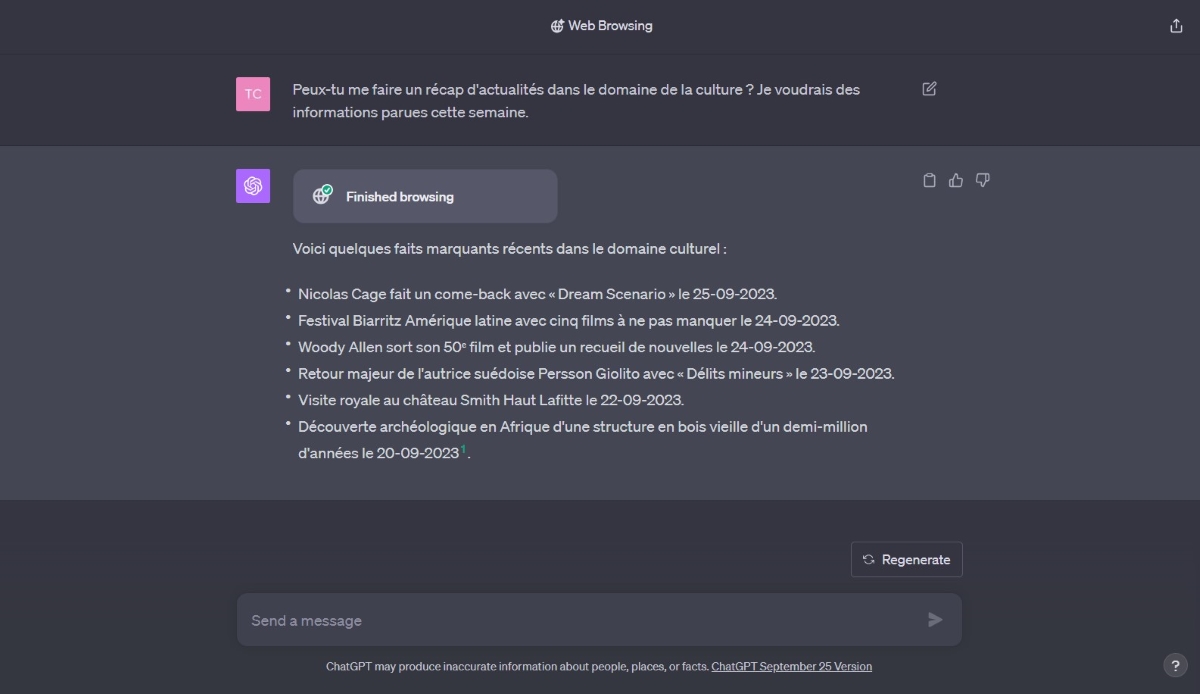Give the response a thumbs up
The width and height of the screenshot is (1200, 694).
956,180
